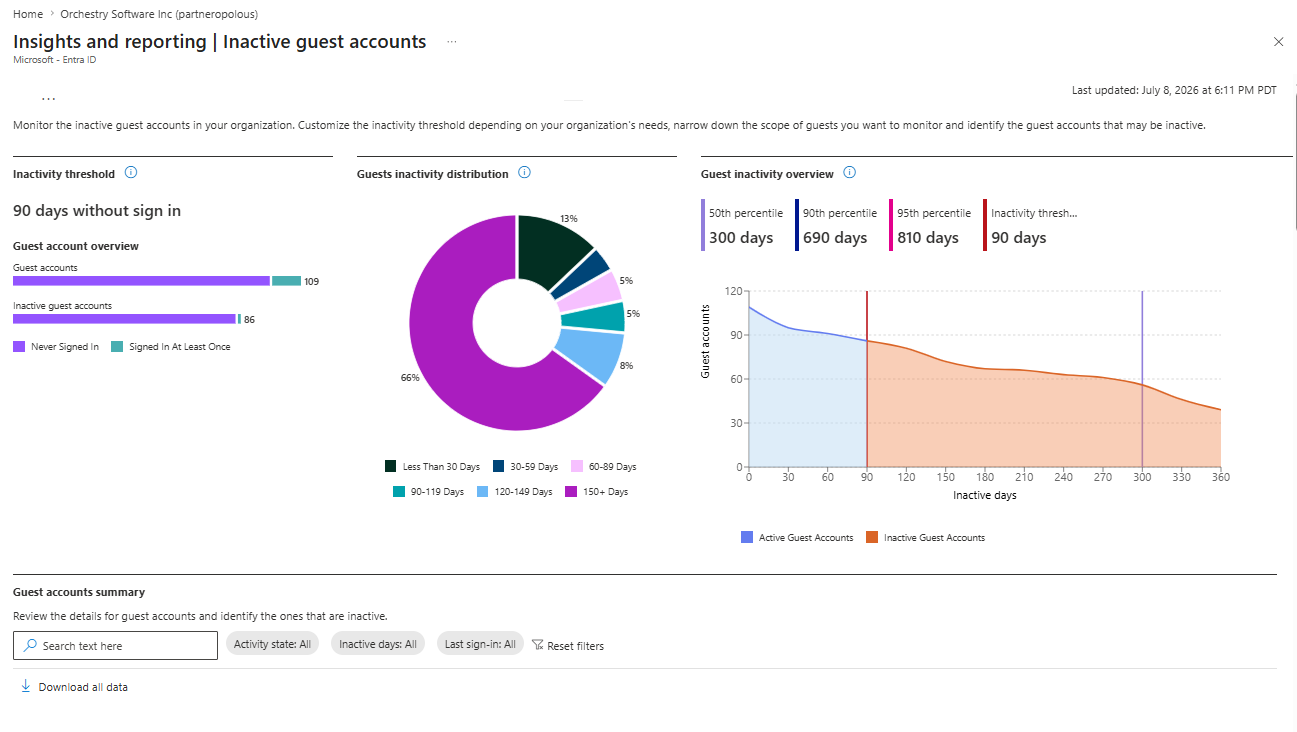This screenshot has height=732, width=1297.
Task: Click the download arrow icon
Action: (26, 687)
